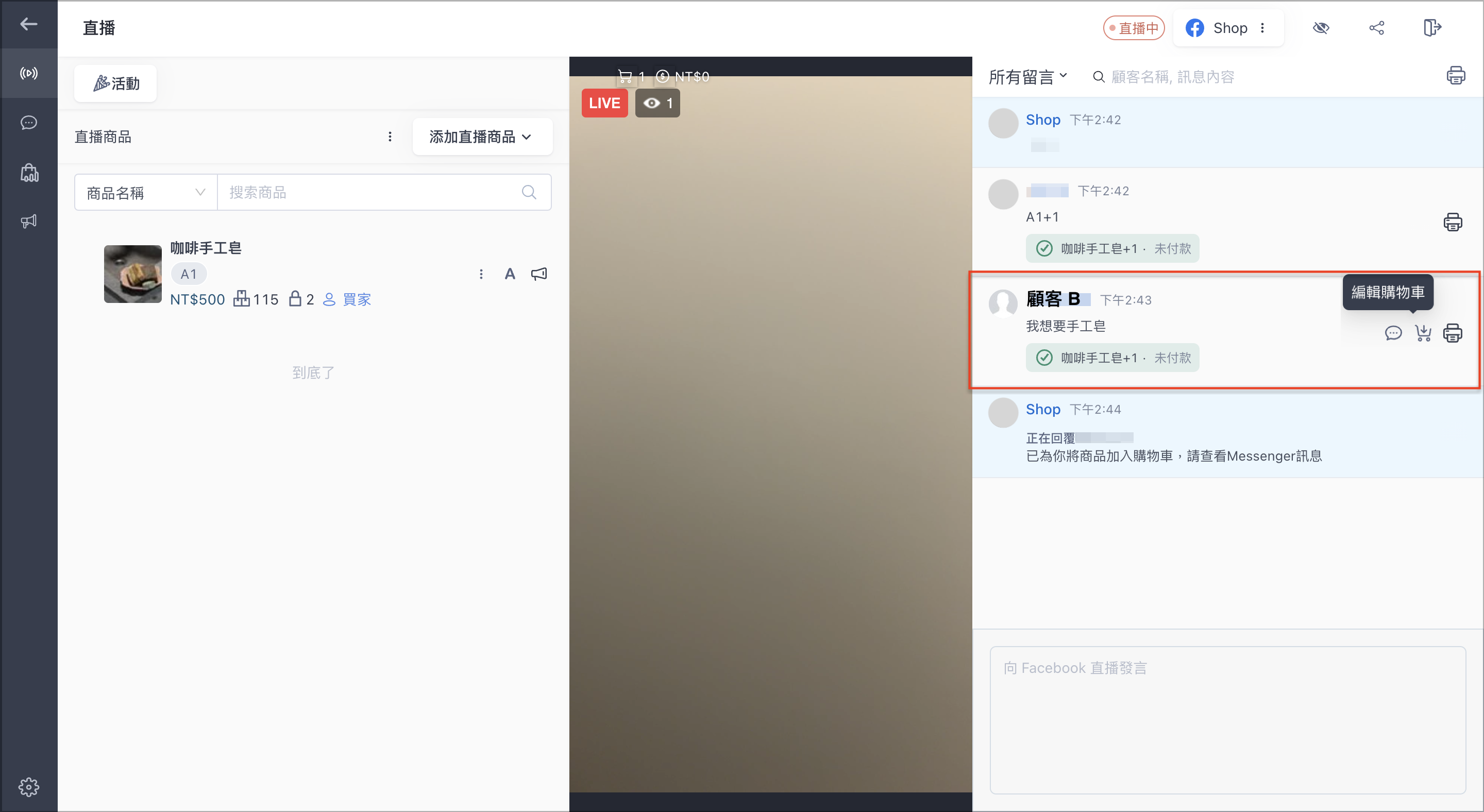Viewport: 1484px width, 812px height.
Task: Open settings gear at sidebar bottom
Action: [x=28, y=787]
